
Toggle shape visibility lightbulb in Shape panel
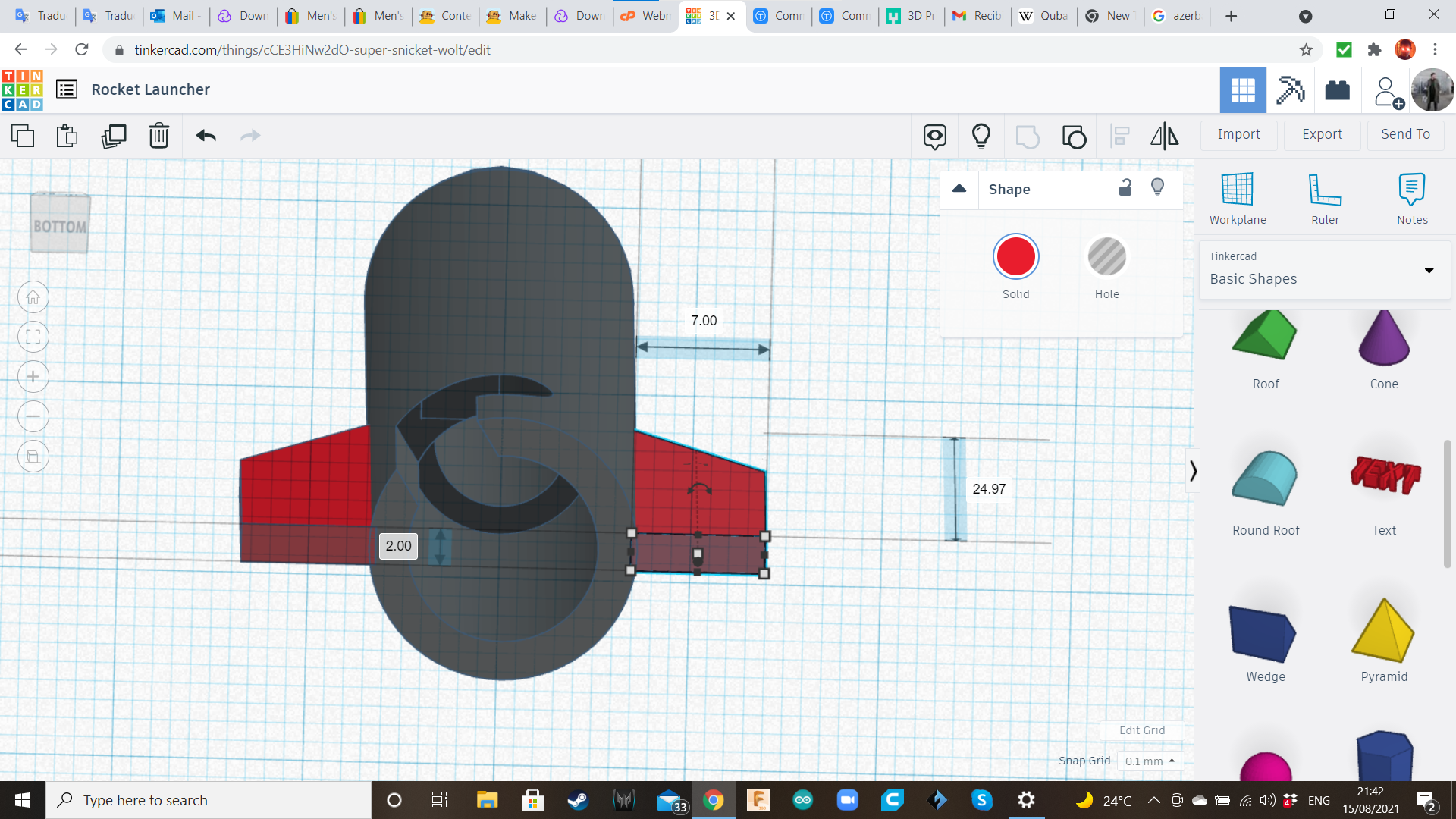[1157, 188]
